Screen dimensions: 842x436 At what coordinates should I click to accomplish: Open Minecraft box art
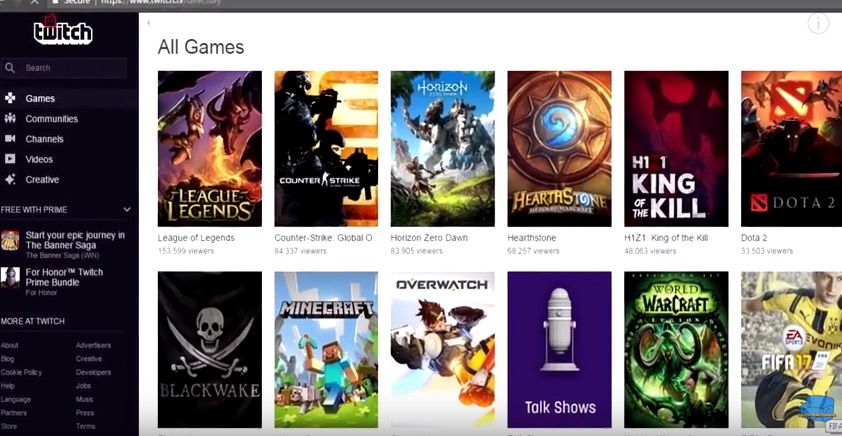[326, 350]
